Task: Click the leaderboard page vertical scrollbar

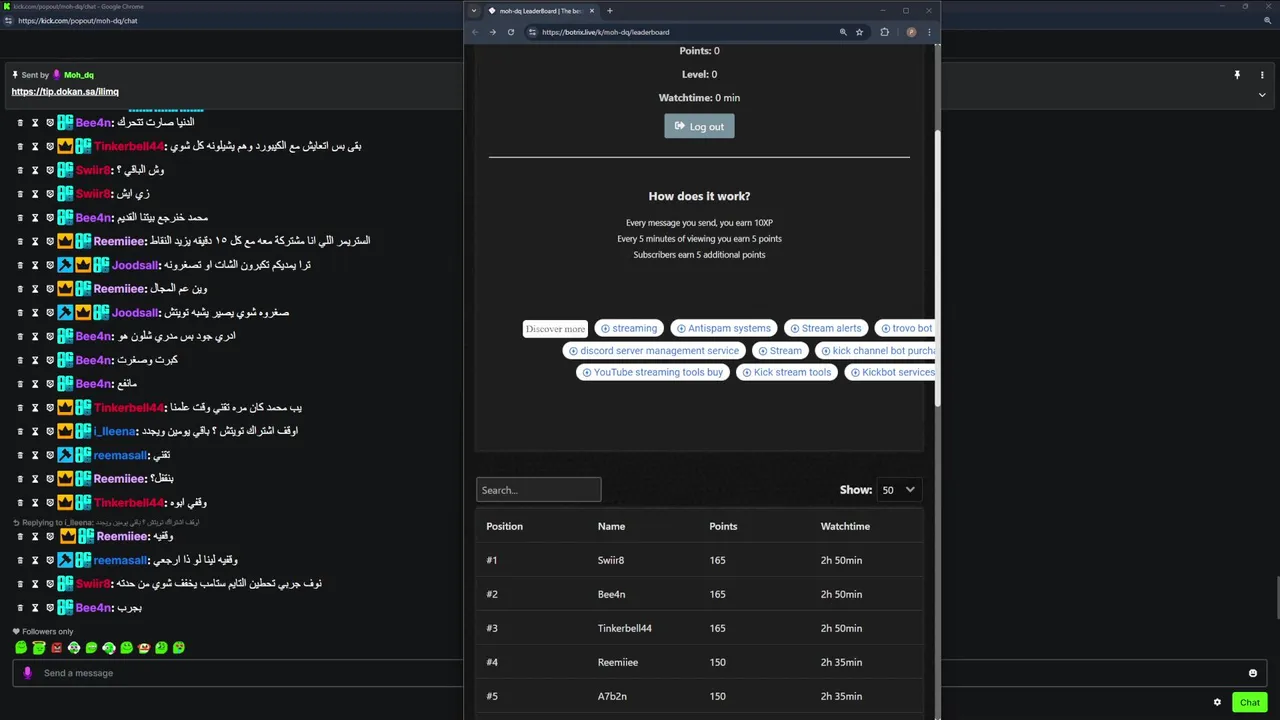Action: 937,268
